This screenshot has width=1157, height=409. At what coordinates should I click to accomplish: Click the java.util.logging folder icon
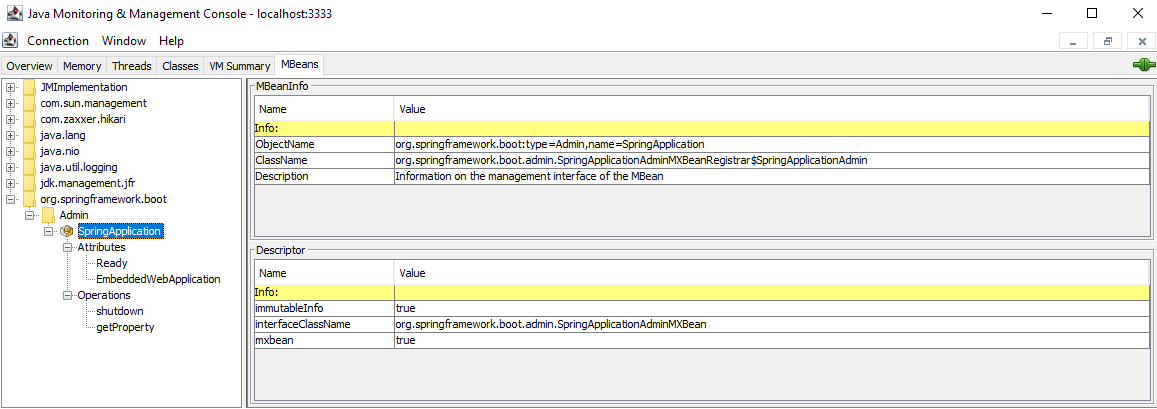click(x=30, y=167)
